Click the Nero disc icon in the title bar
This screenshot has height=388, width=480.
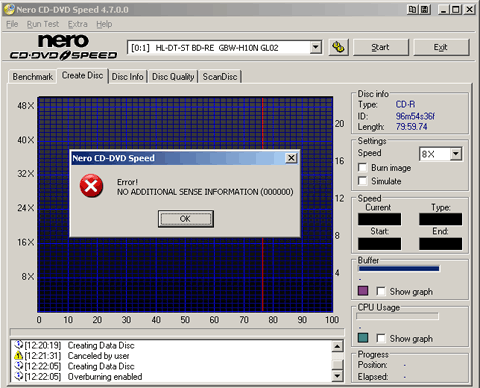pos(9,9)
